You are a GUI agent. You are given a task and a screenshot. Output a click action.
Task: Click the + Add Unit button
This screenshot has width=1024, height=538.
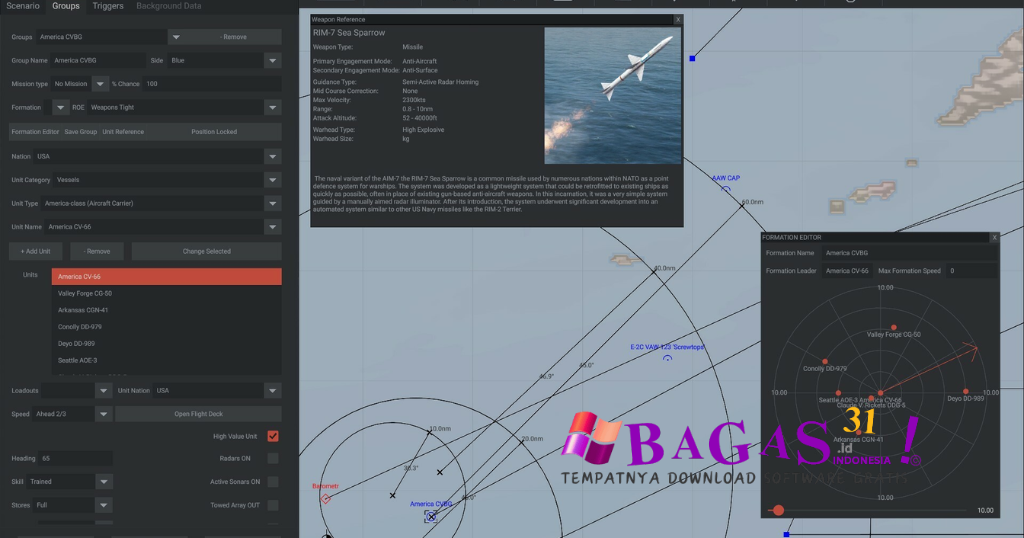coord(35,251)
